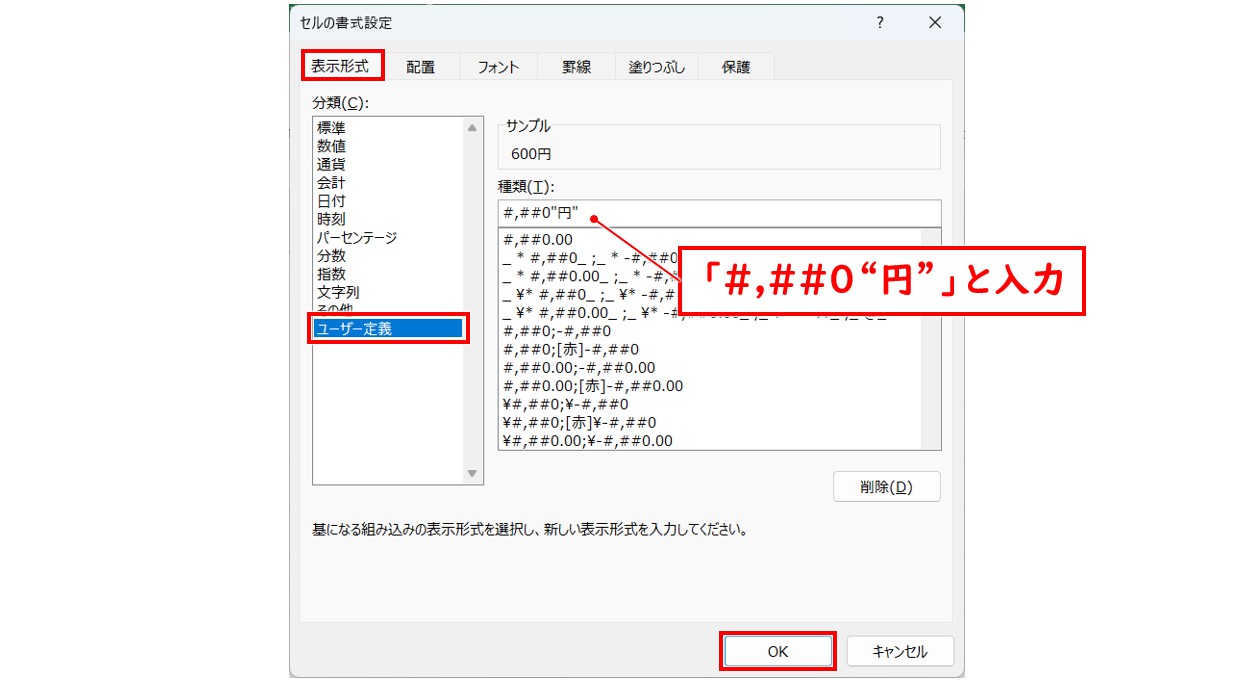Viewport: 1254px width, 683px height.
Task: Click inside the 種類 format input field
Action: tap(718, 212)
